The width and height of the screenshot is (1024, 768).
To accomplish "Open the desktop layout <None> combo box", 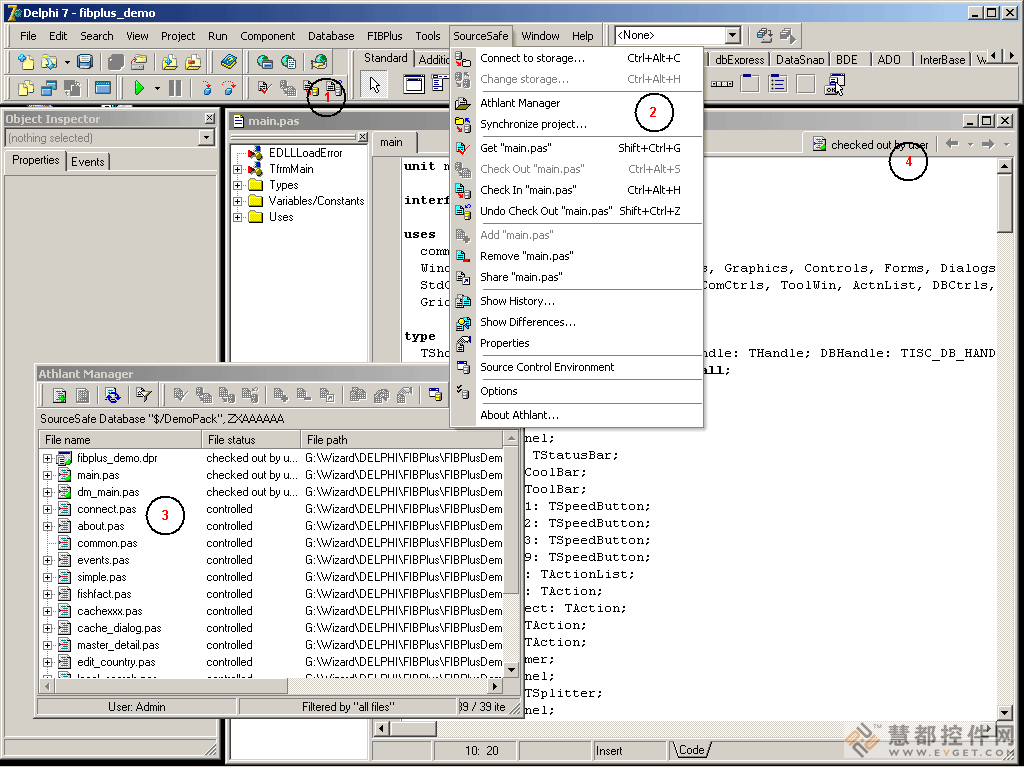I will pos(733,35).
